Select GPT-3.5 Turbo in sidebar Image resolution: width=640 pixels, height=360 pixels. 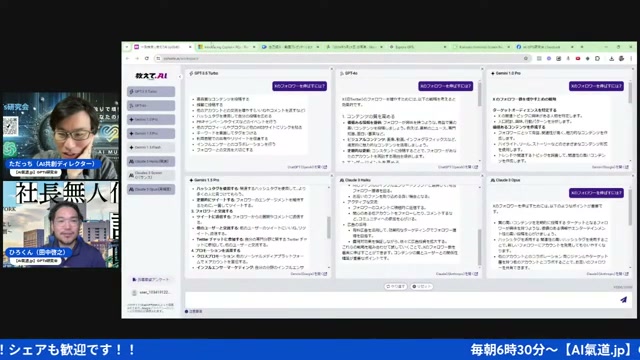pyautogui.click(x=151, y=91)
